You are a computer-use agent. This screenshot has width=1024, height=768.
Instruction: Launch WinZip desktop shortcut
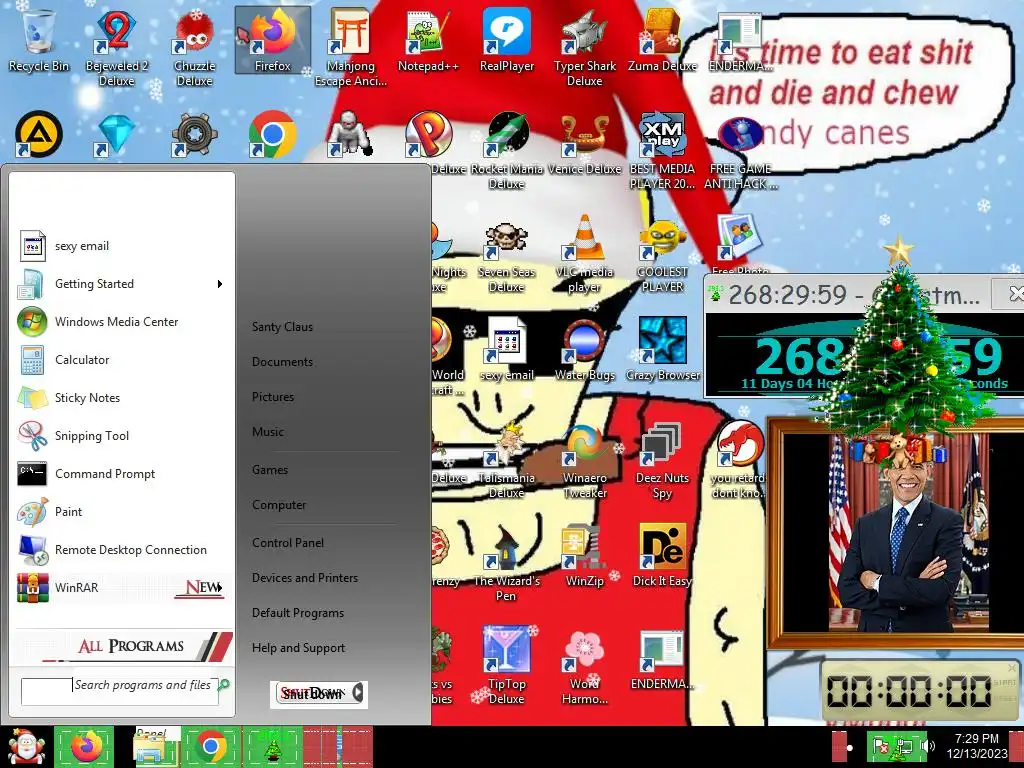pyautogui.click(x=584, y=555)
